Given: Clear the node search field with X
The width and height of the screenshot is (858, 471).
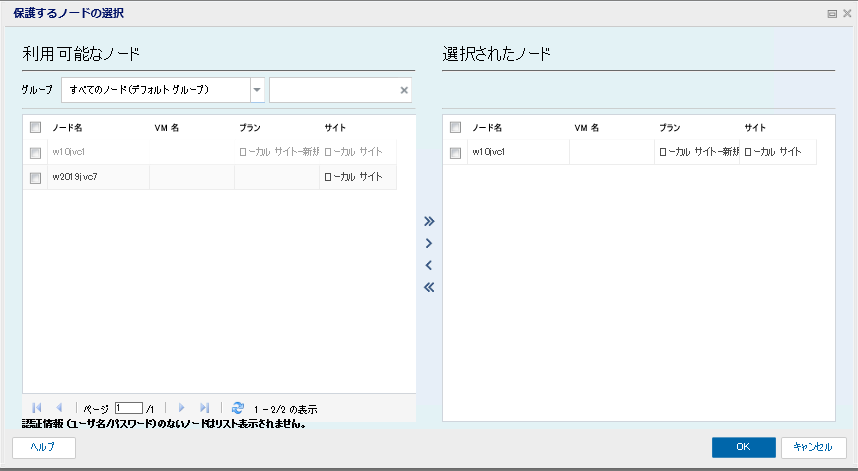Looking at the screenshot, I should (x=404, y=90).
